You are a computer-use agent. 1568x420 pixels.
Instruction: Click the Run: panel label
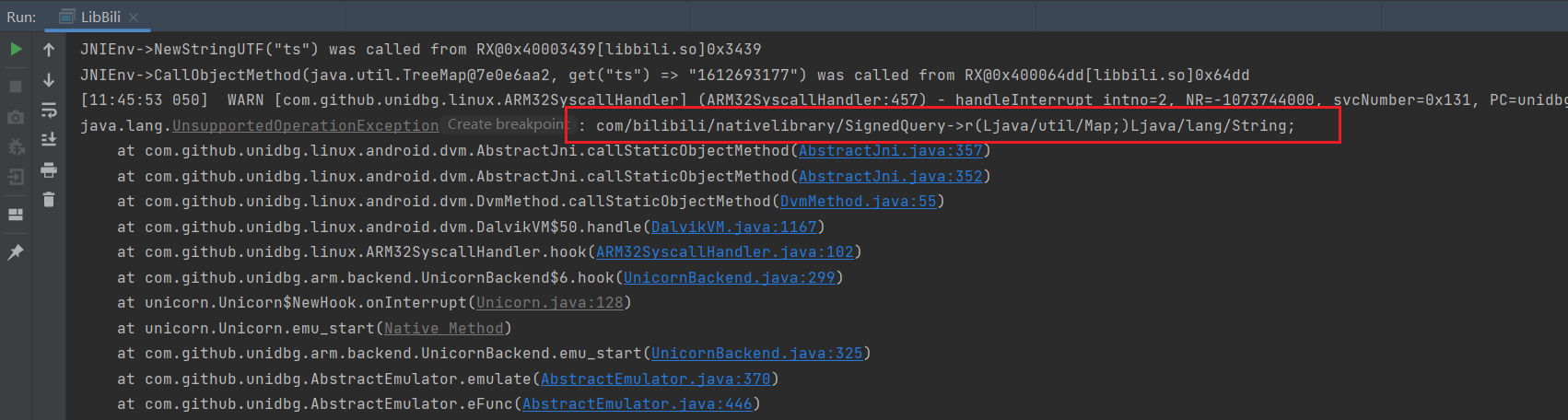(x=21, y=17)
